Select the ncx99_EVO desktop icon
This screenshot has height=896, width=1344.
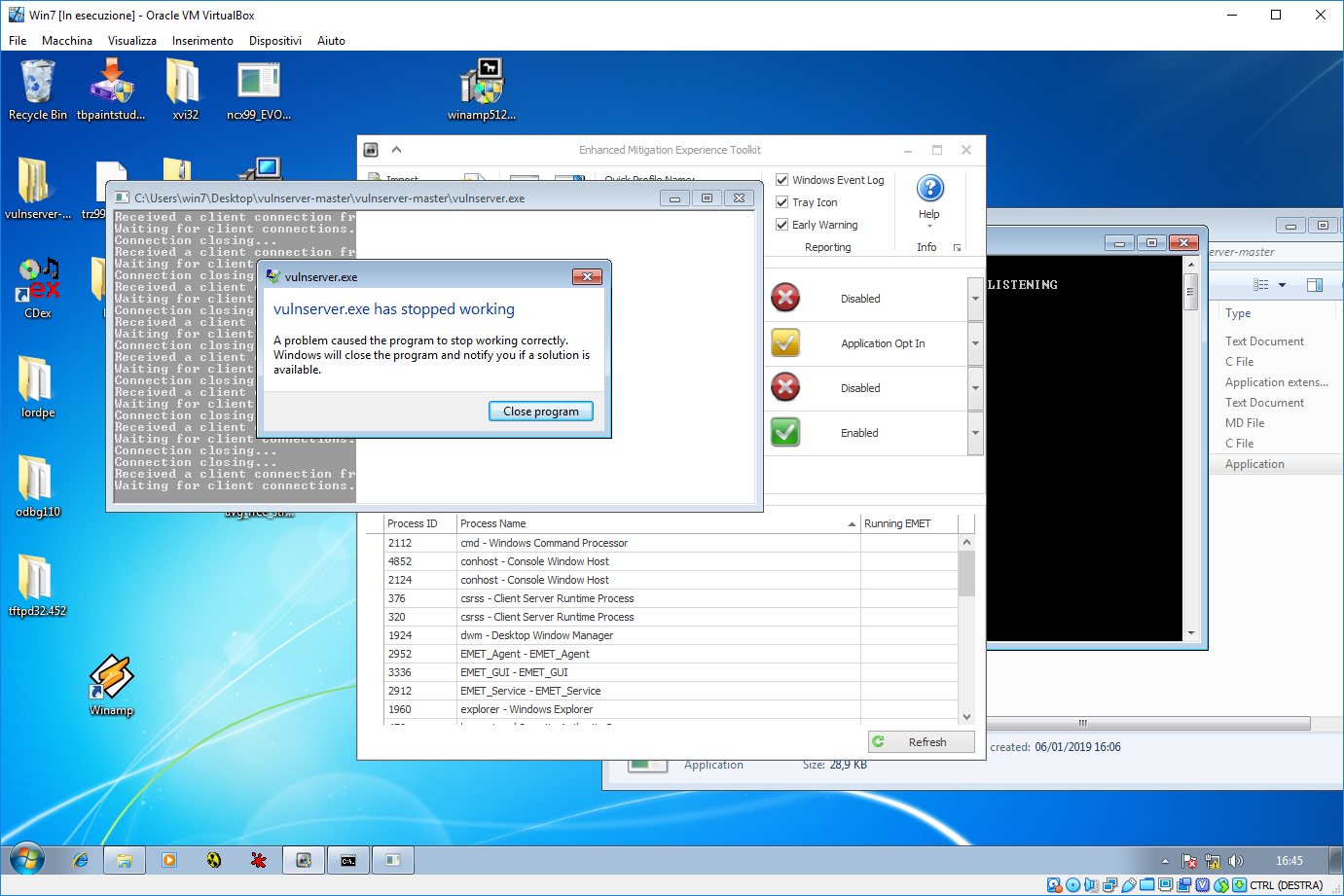coord(259,90)
